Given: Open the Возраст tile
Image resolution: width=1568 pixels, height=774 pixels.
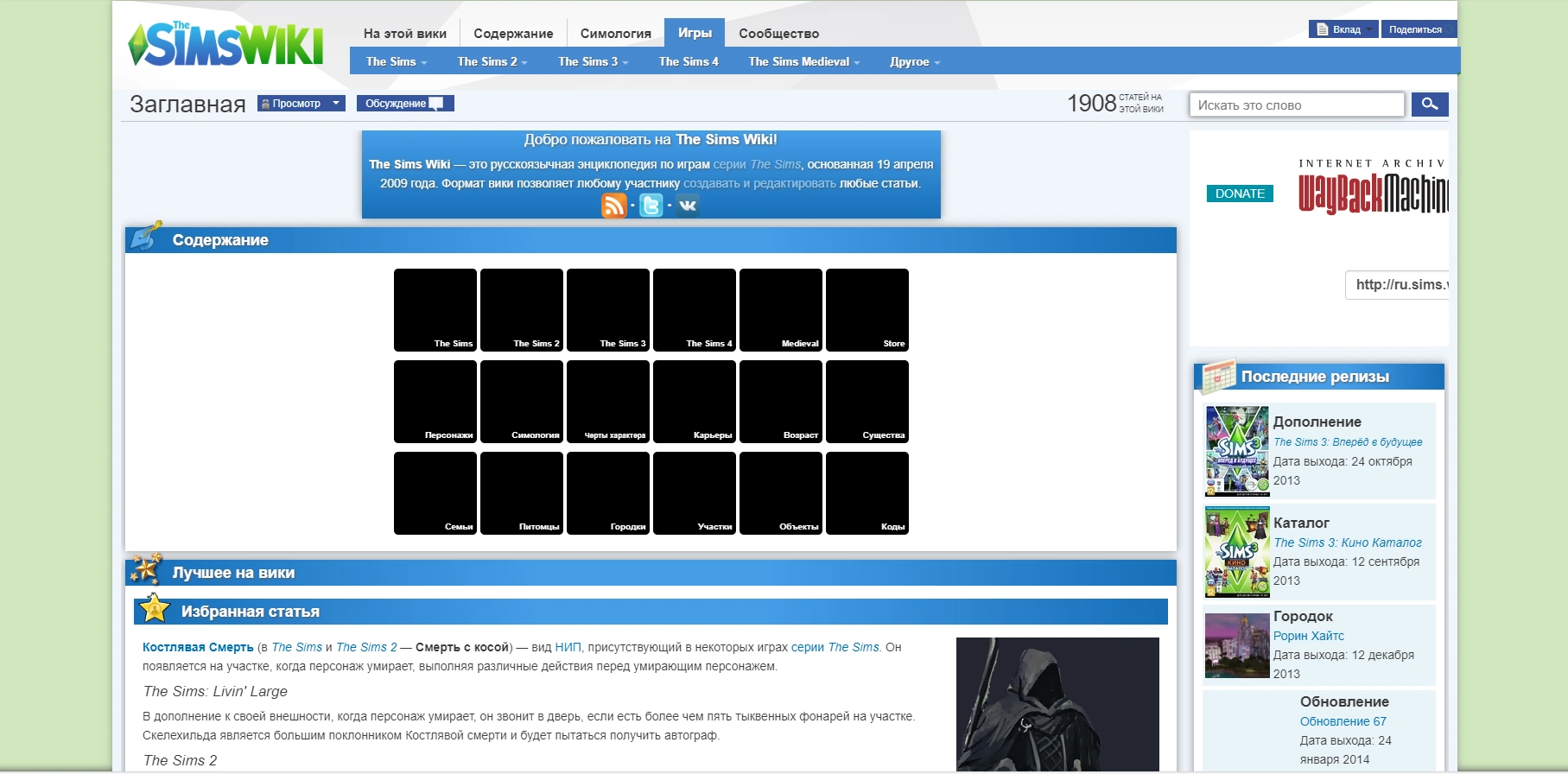Looking at the screenshot, I should (x=781, y=402).
